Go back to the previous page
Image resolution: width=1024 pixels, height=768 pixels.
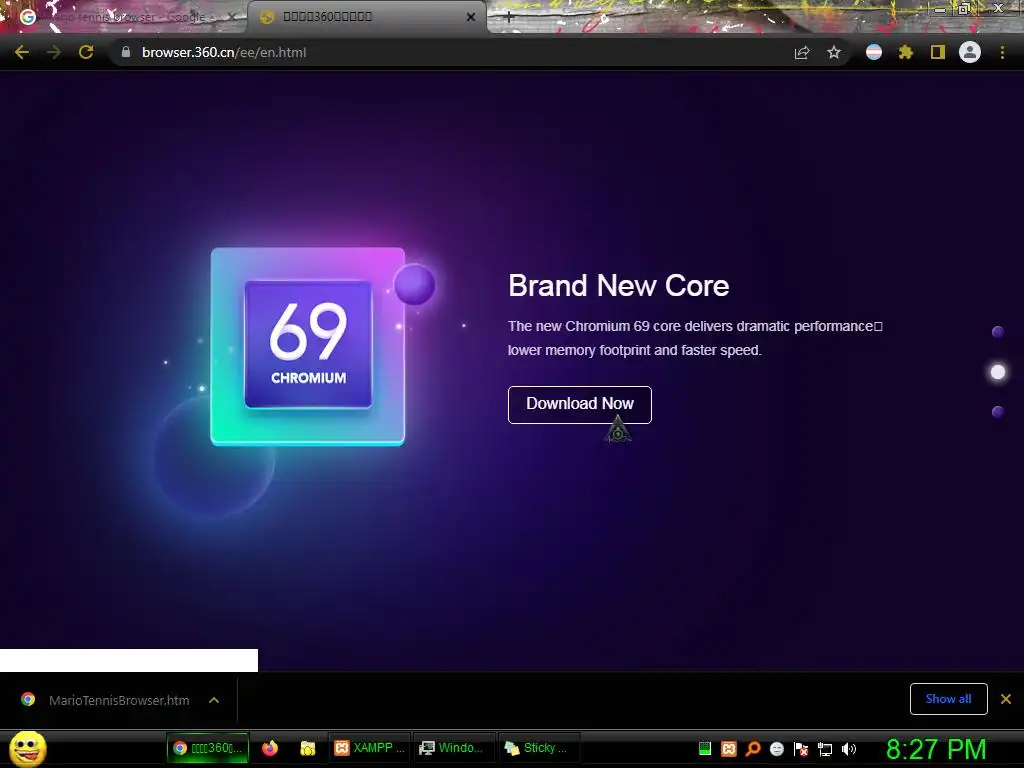click(22, 52)
